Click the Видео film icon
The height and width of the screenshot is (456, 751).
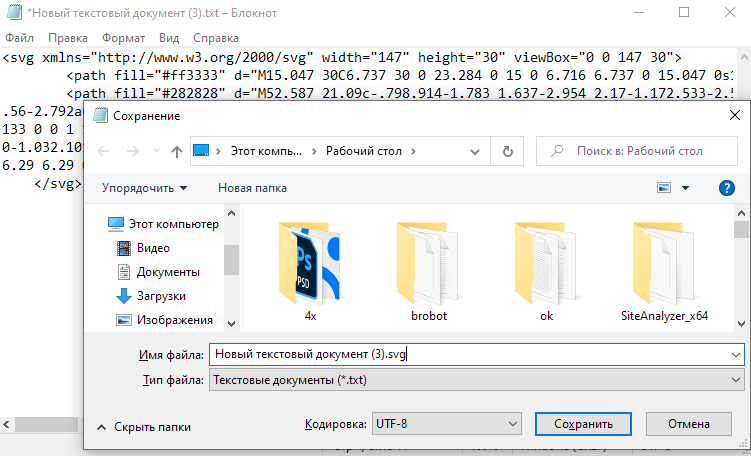pyautogui.click(x=124, y=248)
